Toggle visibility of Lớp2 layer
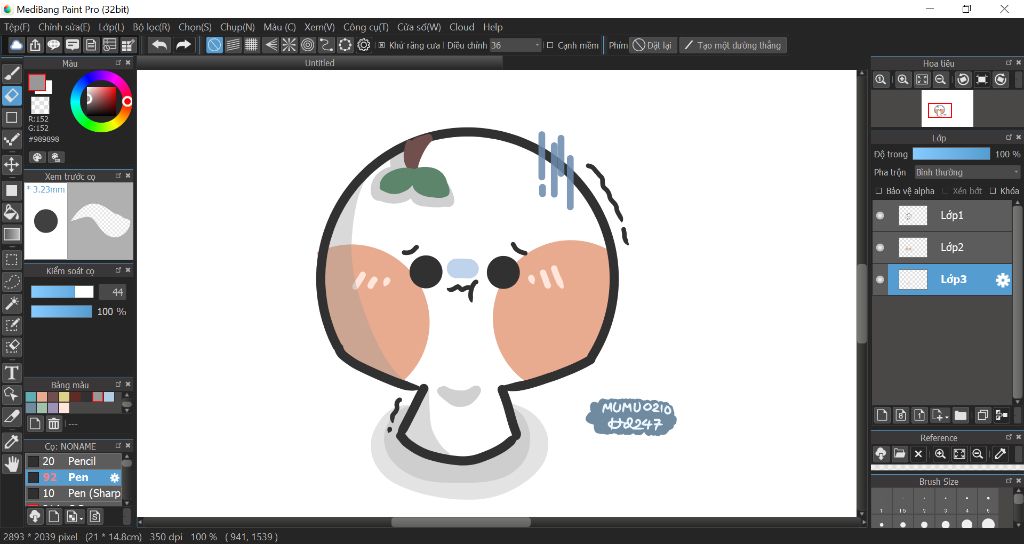1024x544 pixels. pyautogui.click(x=880, y=248)
